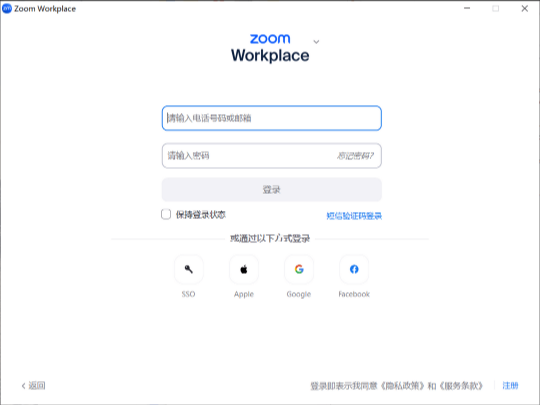Image resolution: width=540 pixels, height=405 pixels.
Task: Close the Zoom Workplace window
Action: (525, 8)
